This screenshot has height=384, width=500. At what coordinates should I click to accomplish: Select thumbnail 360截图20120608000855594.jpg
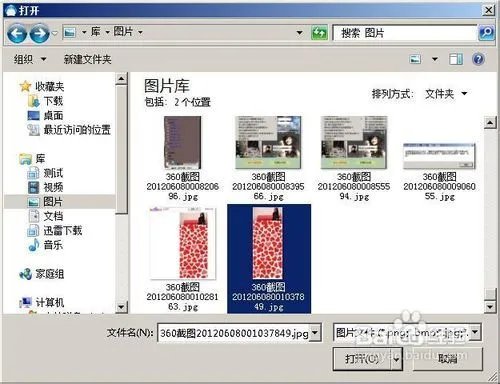pos(354,158)
